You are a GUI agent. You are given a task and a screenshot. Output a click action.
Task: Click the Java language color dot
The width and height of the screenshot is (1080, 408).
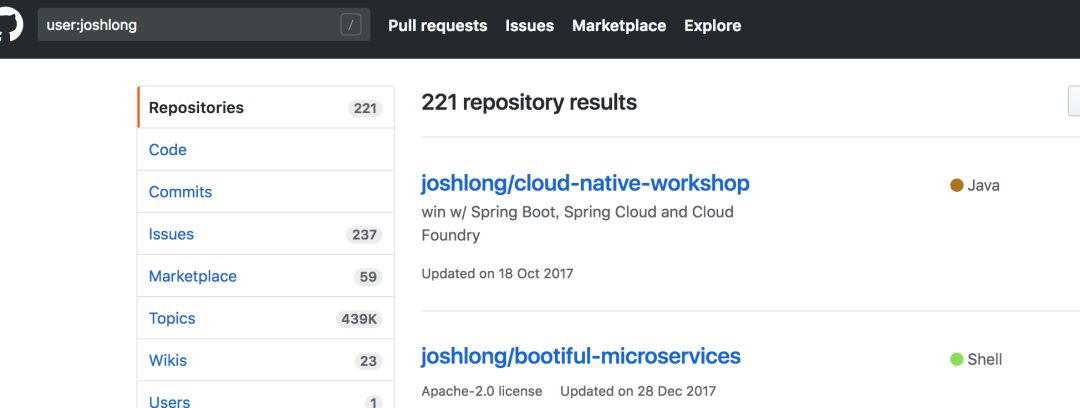pyautogui.click(x=956, y=185)
